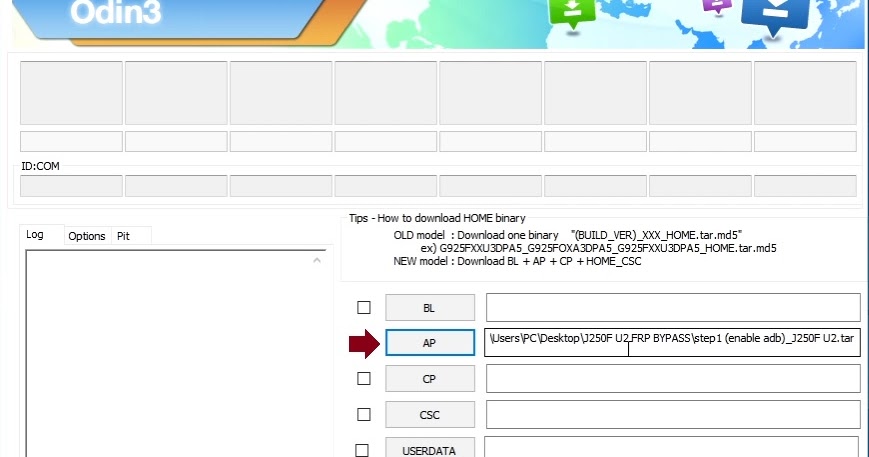This screenshot has height=457, width=869.
Task: Switch to the Options tab
Action: tap(87, 236)
